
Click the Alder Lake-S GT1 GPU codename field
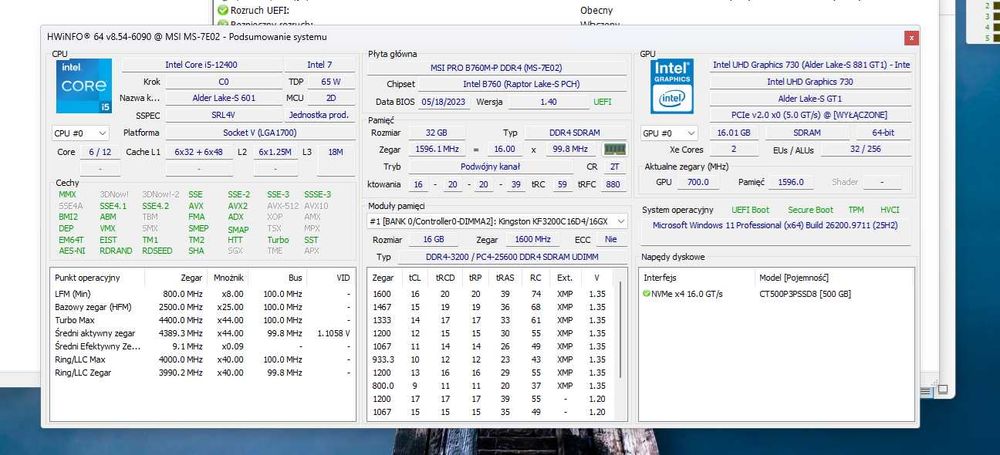coord(810,98)
